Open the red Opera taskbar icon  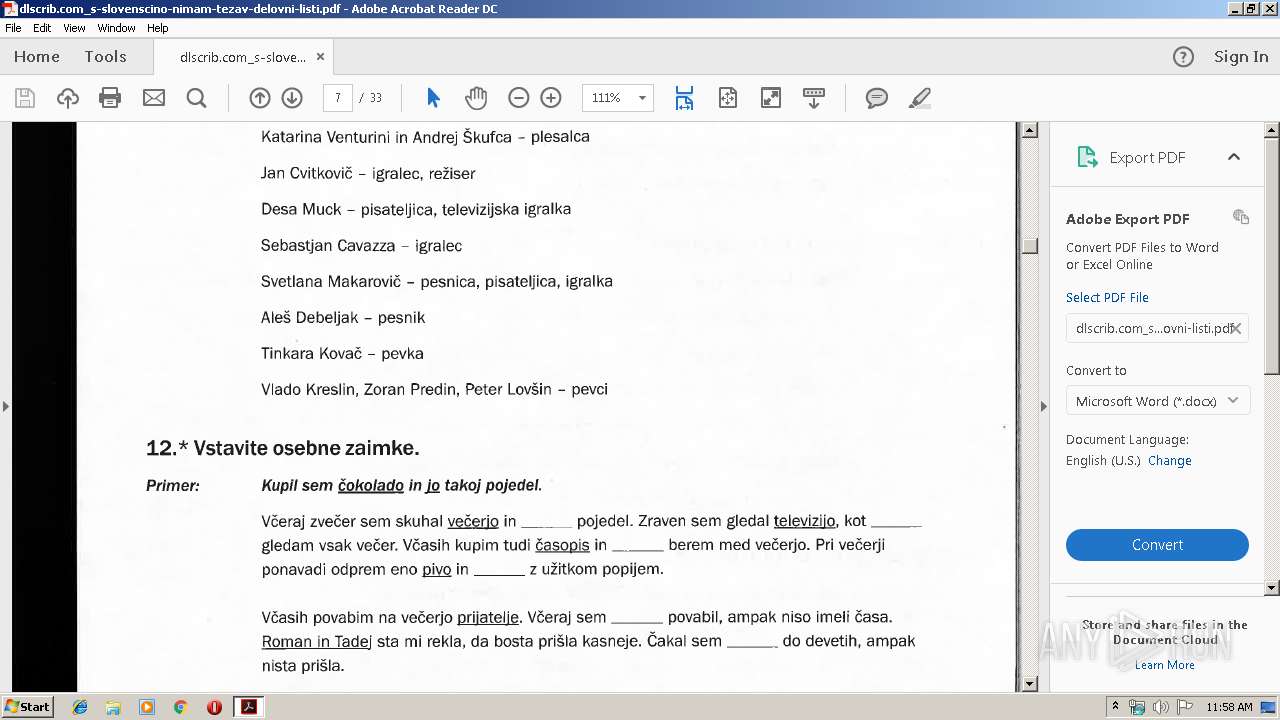point(214,707)
